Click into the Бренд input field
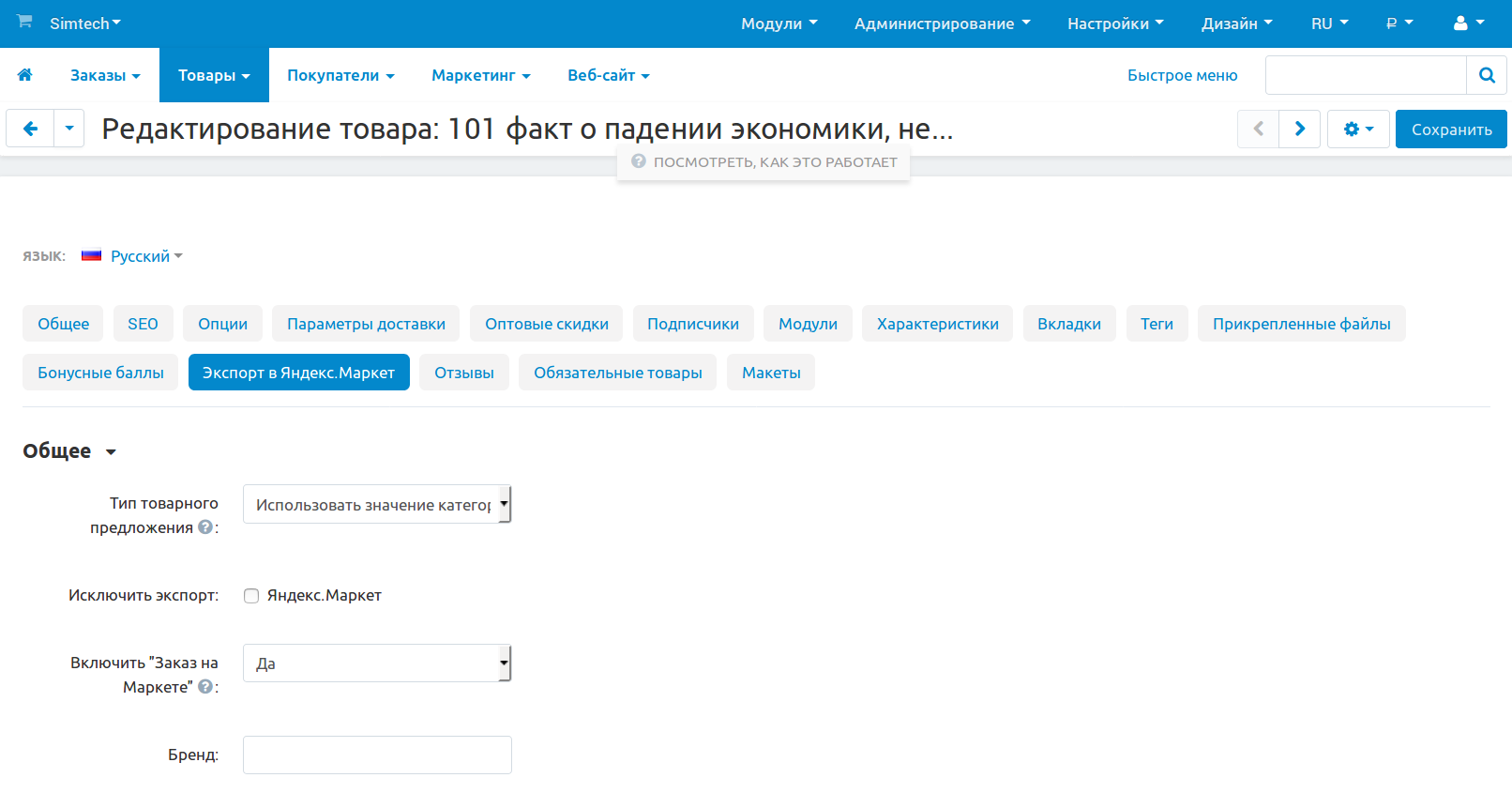Viewport: 1512px width, 793px height. [x=376, y=755]
